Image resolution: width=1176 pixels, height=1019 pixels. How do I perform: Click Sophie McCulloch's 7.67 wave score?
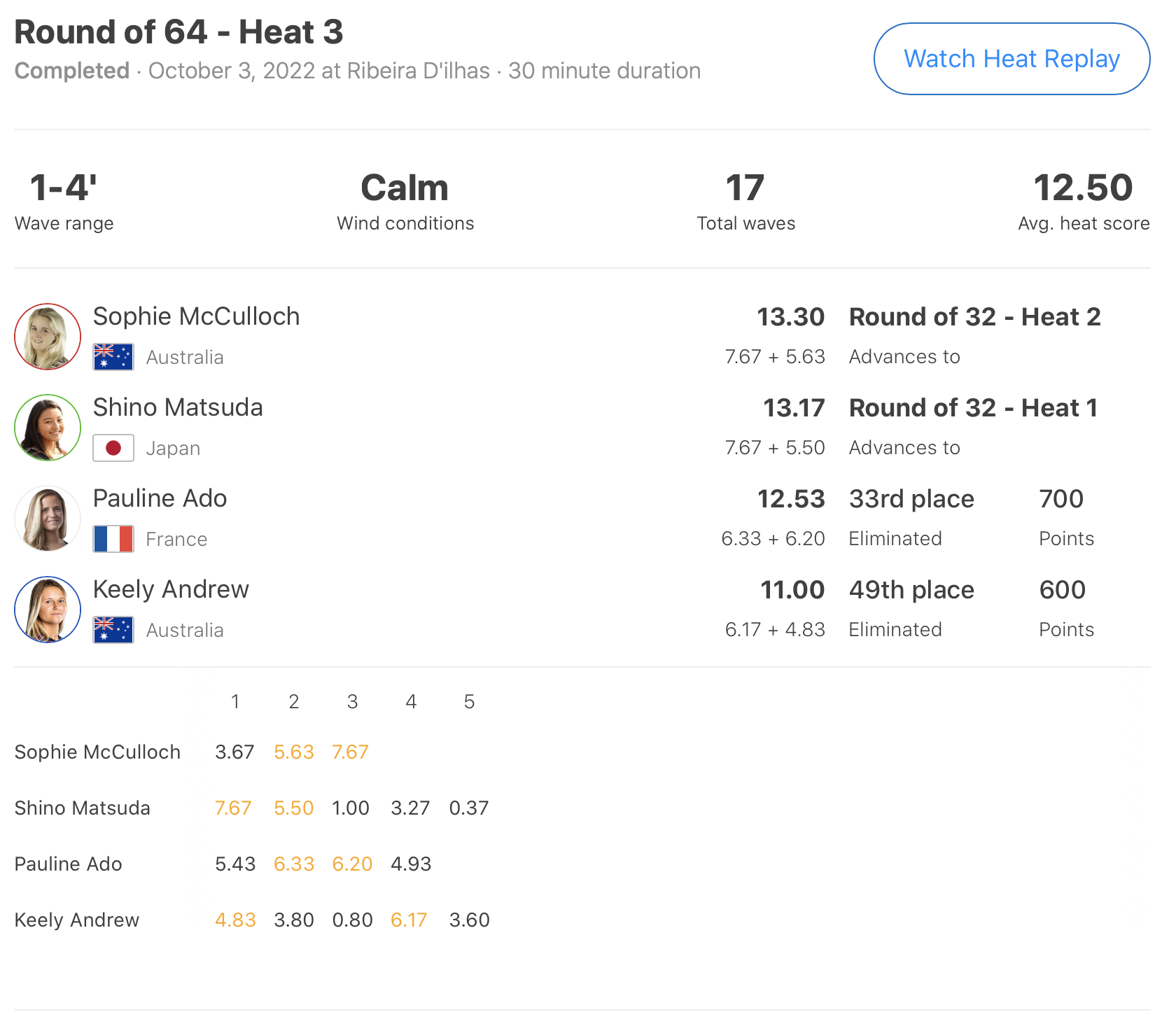pyautogui.click(x=350, y=752)
